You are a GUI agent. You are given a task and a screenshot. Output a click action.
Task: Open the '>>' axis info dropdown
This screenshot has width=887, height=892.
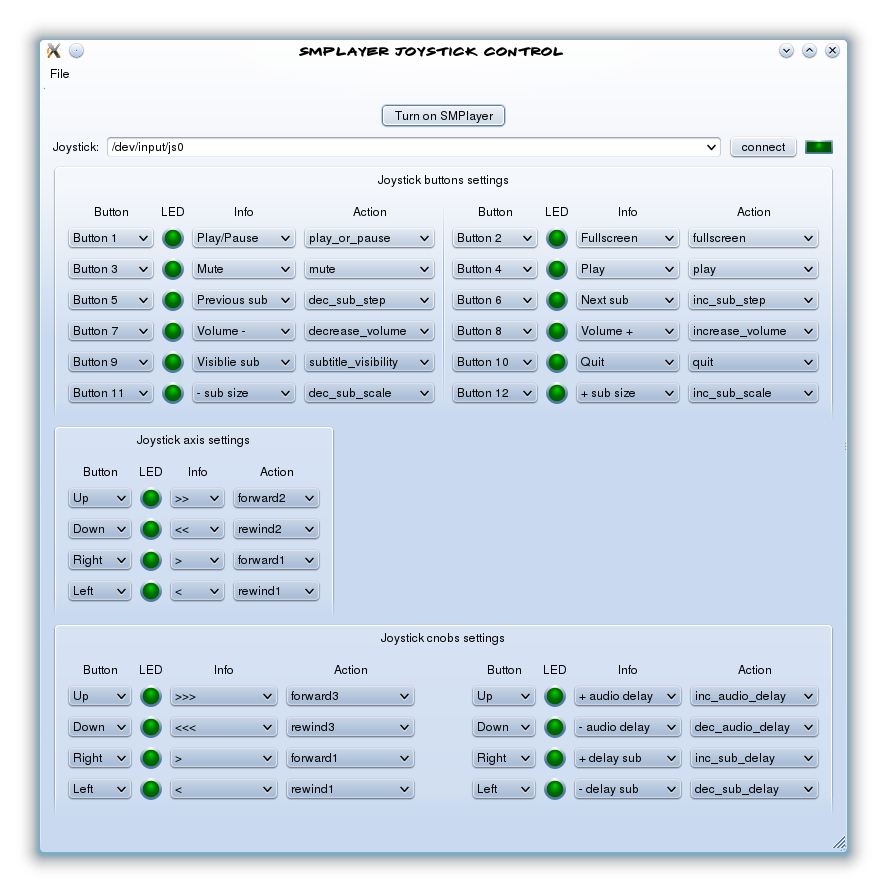click(x=197, y=498)
